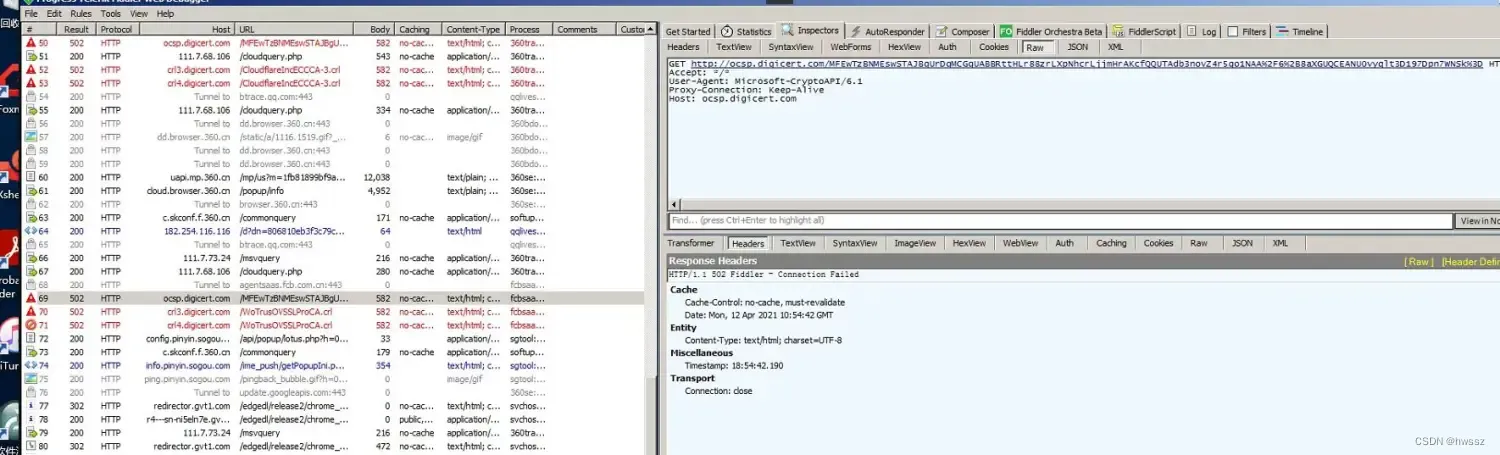The height and width of the screenshot is (455, 1500).
Task: Click the View in Notepad button
Action: (x=1478, y=221)
